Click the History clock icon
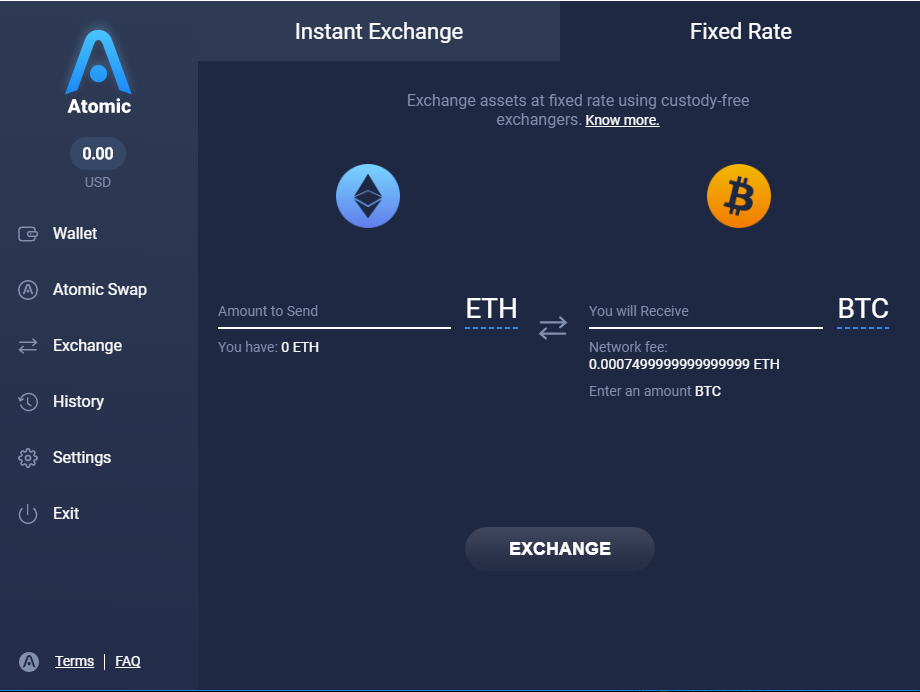The width and height of the screenshot is (920, 692). pyautogui.click(x=28, y=402)
